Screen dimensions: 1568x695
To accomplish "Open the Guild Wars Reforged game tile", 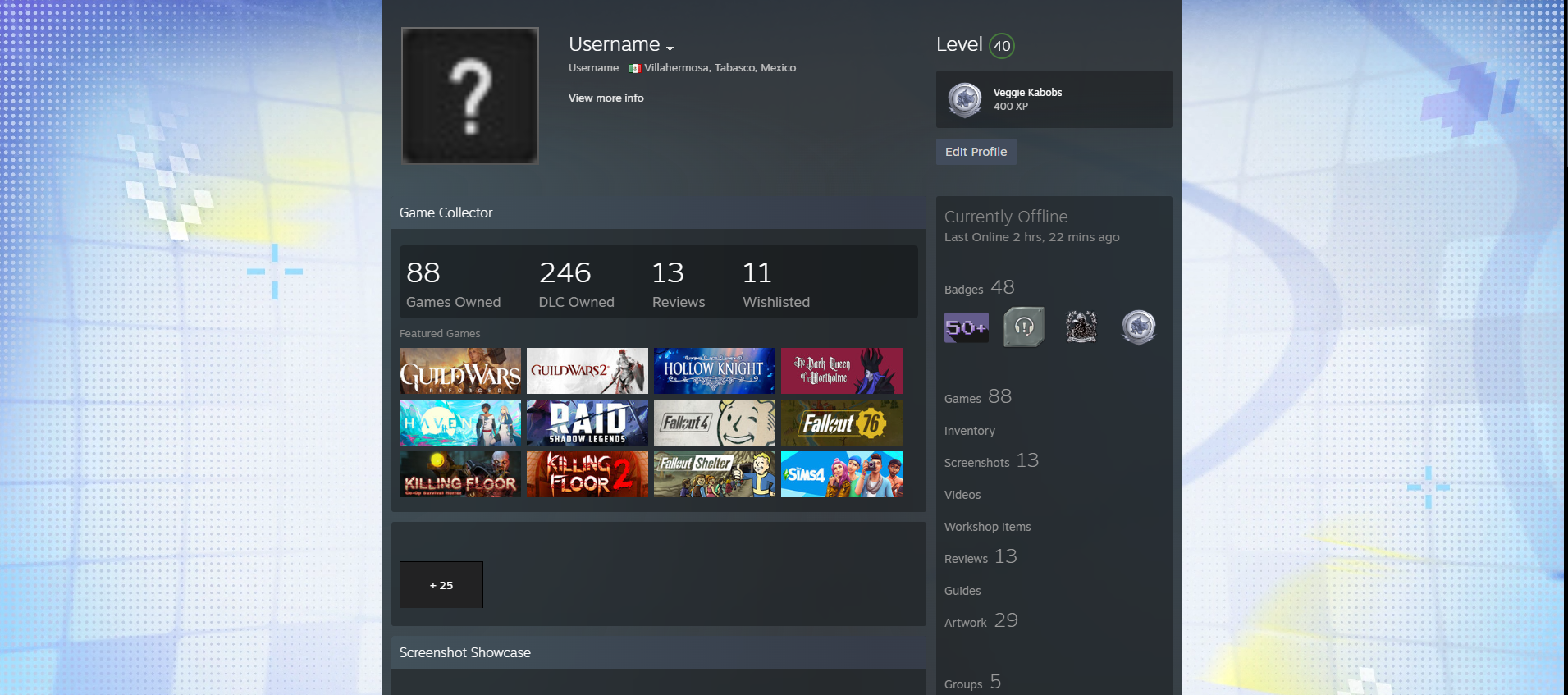I will tap(460, 371).
